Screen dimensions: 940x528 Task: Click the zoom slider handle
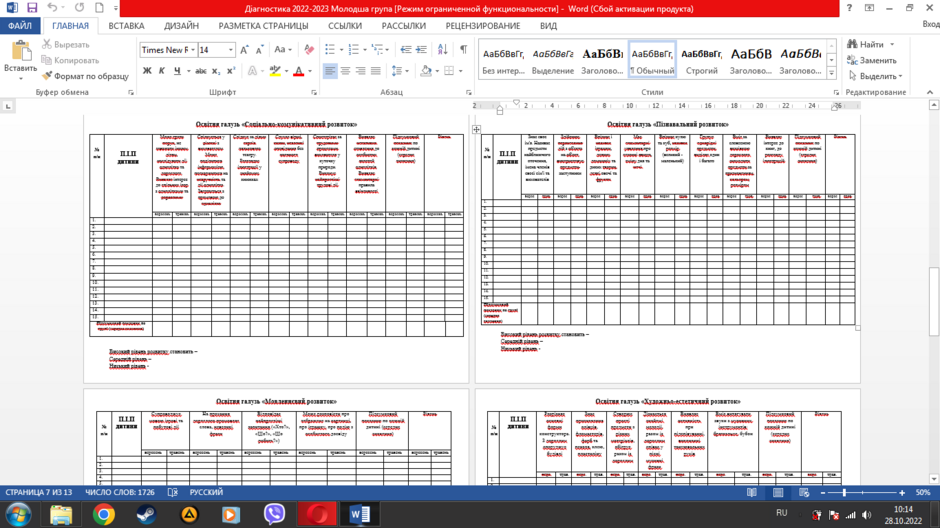click(x=844, y=493)
